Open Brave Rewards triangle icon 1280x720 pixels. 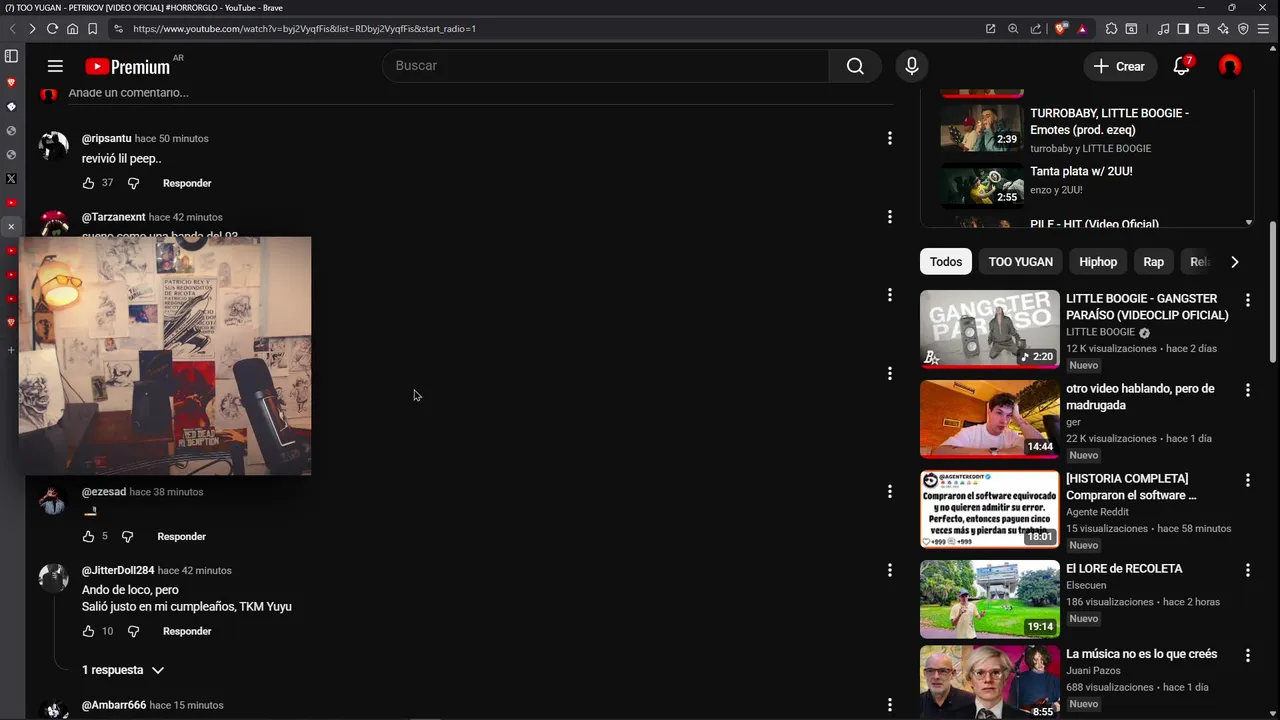(1082, 29)
